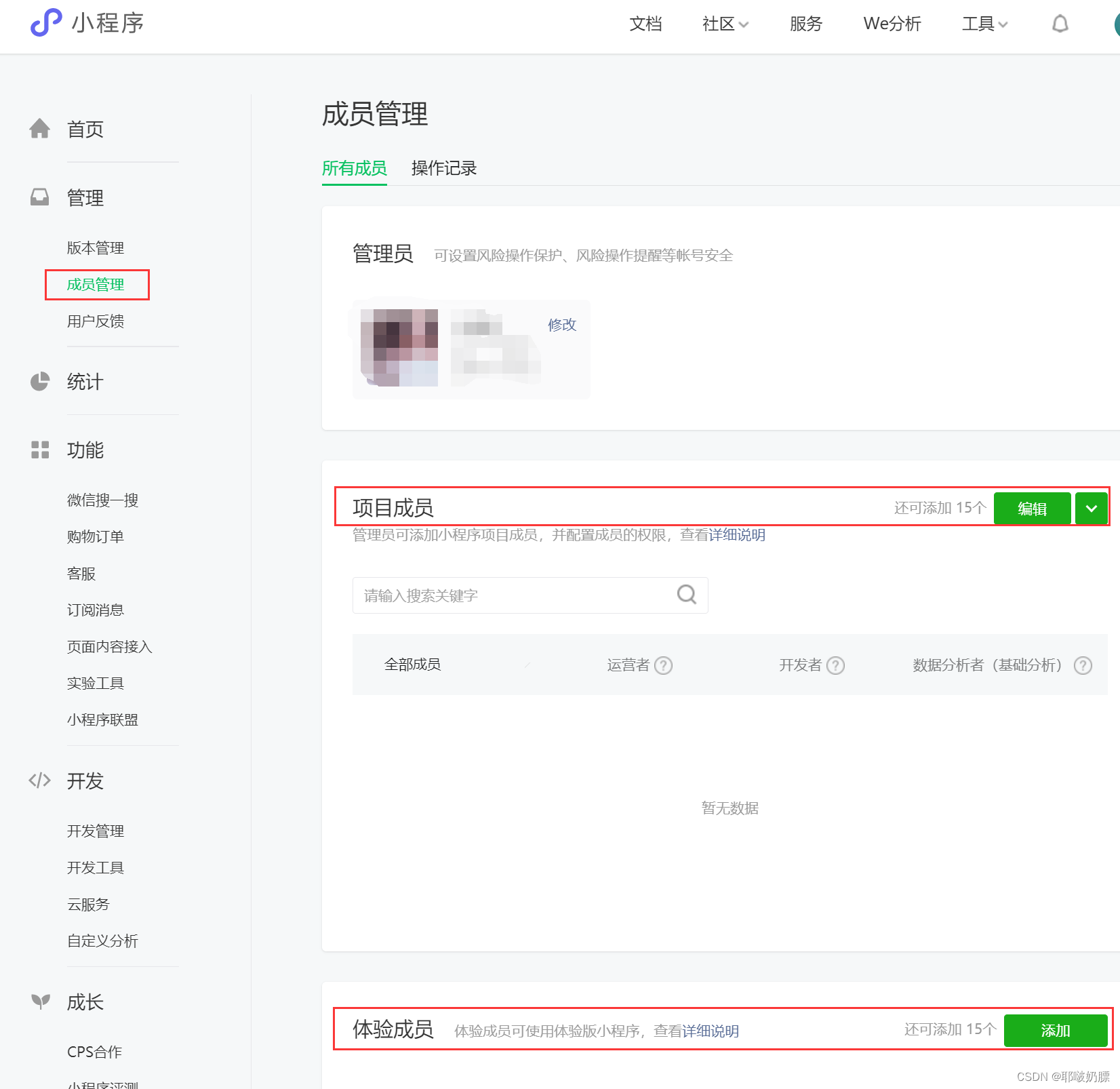
Task: Open 用户反馈 in the sidebar
Action: tap(96, 321)
